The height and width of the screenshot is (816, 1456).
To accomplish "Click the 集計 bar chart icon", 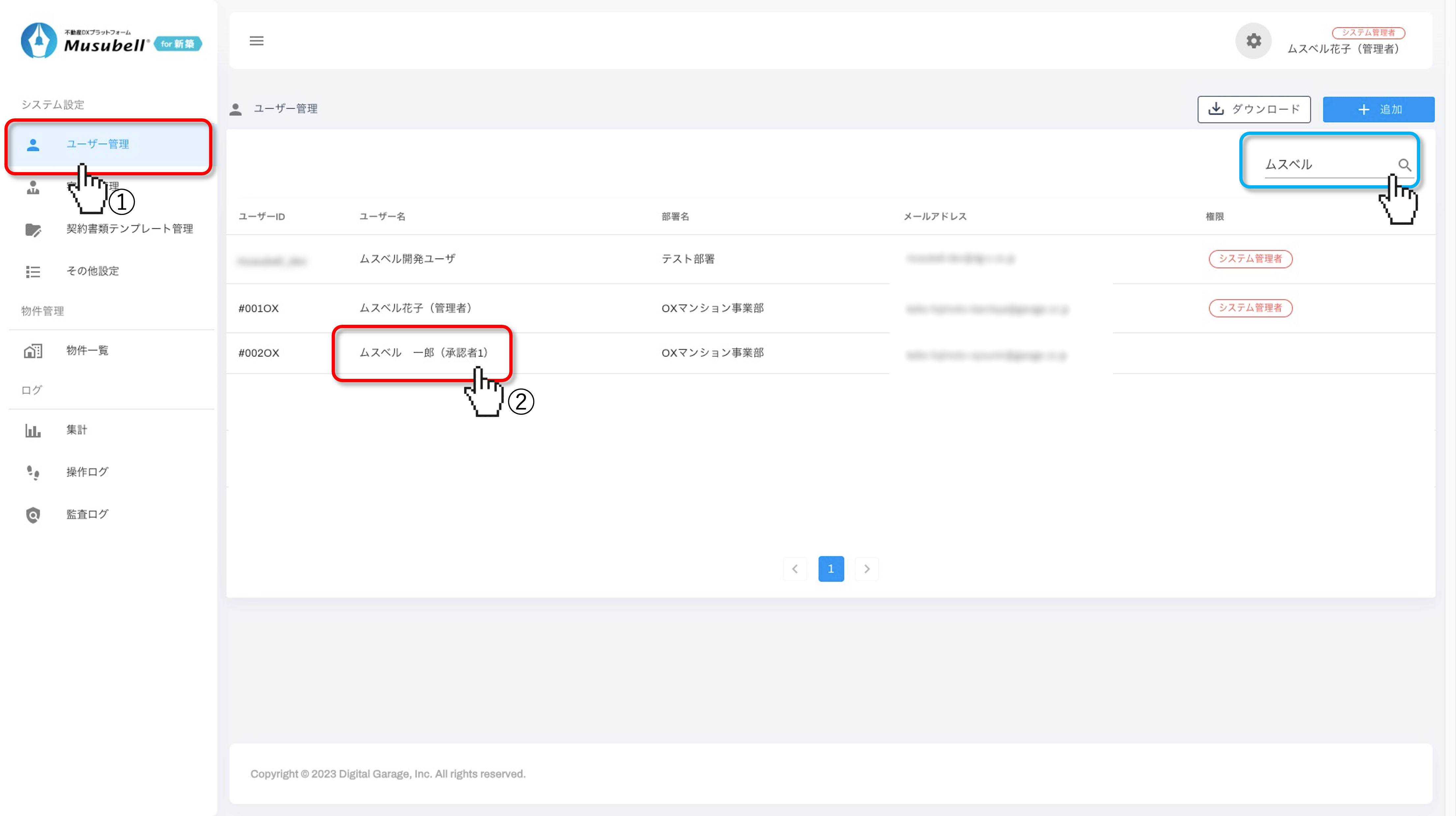I will point(33,431).
